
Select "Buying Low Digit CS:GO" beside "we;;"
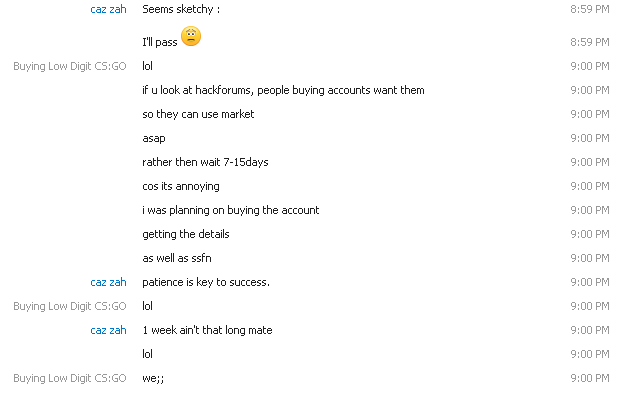(x=70, y=378)
